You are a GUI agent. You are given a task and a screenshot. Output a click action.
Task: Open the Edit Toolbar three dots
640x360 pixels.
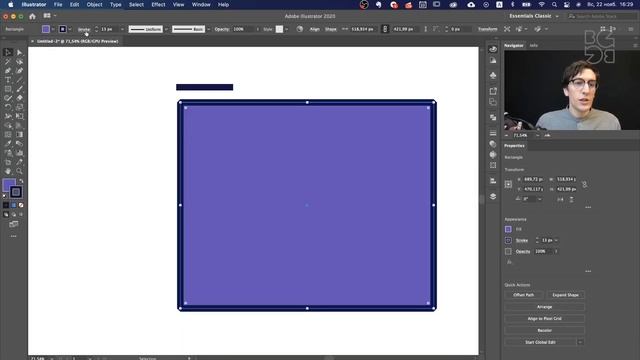tap(13, 236)
